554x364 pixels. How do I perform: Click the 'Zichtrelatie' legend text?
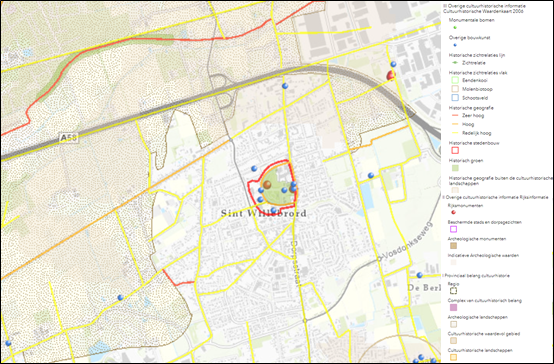click(473, 63)
